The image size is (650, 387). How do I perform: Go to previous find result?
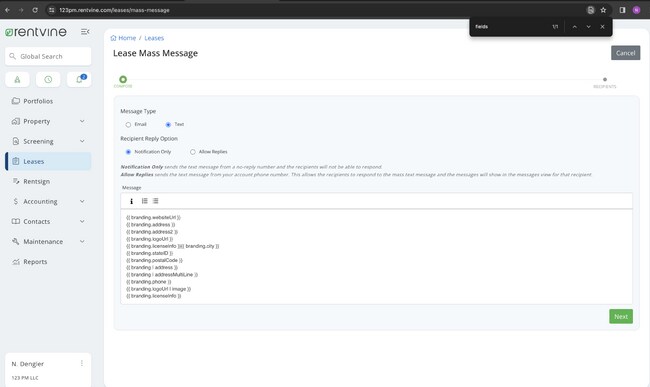575,27
